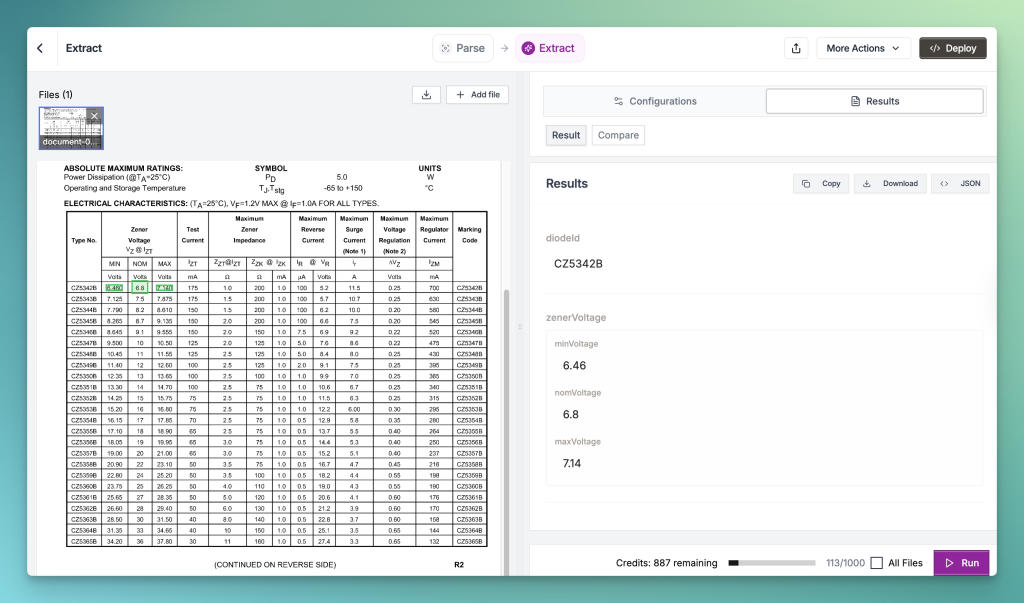The image size is (1024, 603).
Task: Go to the Parse step
Action: 463,48
